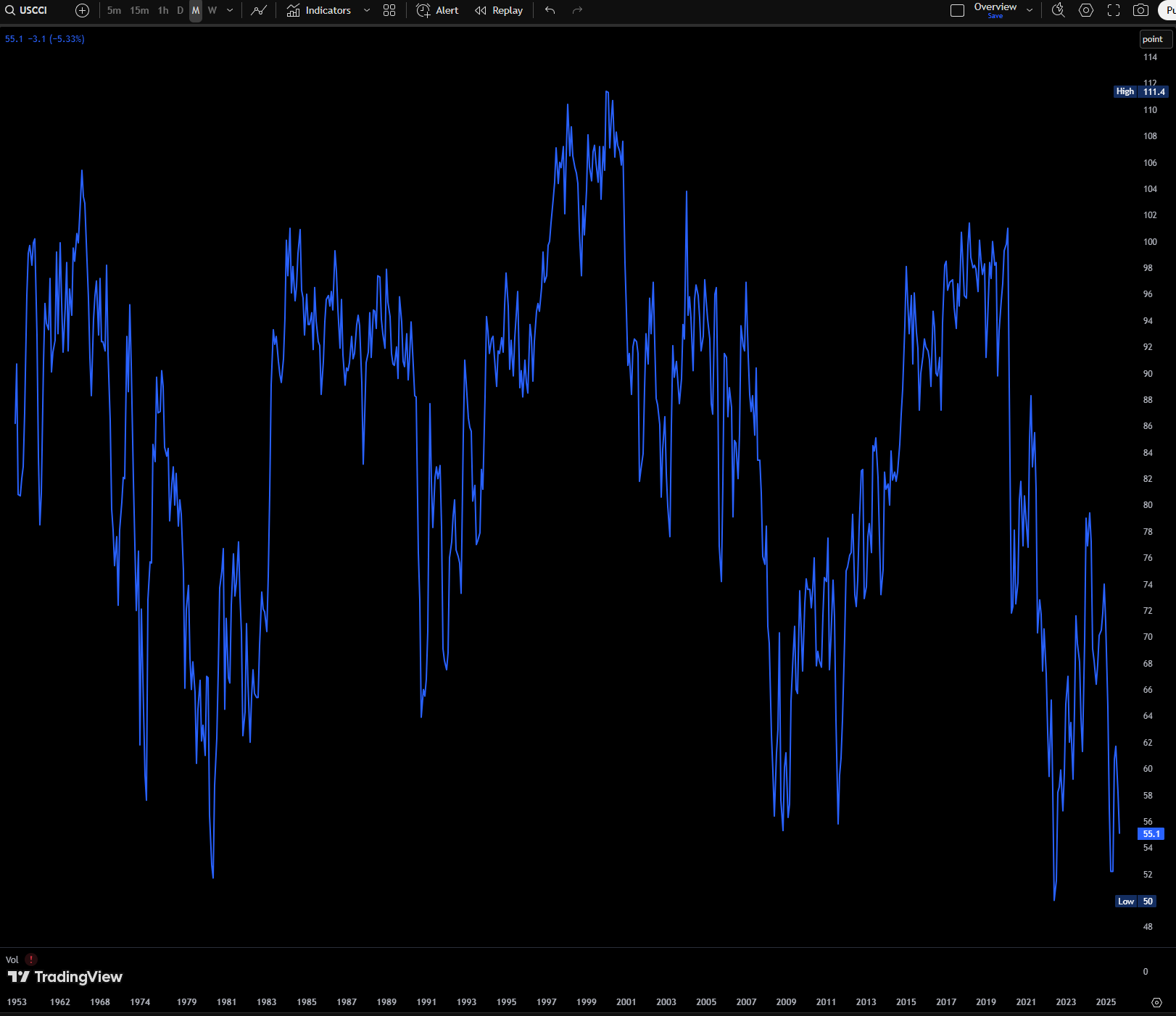
Task: Click the 1999 label on time axis
Action: tap(586, 1002)
